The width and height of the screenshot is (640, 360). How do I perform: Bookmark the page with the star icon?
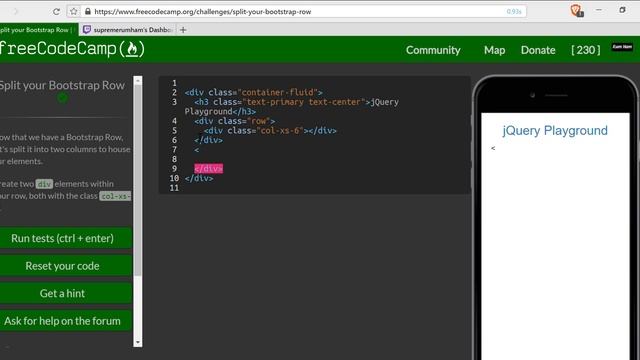73,11
